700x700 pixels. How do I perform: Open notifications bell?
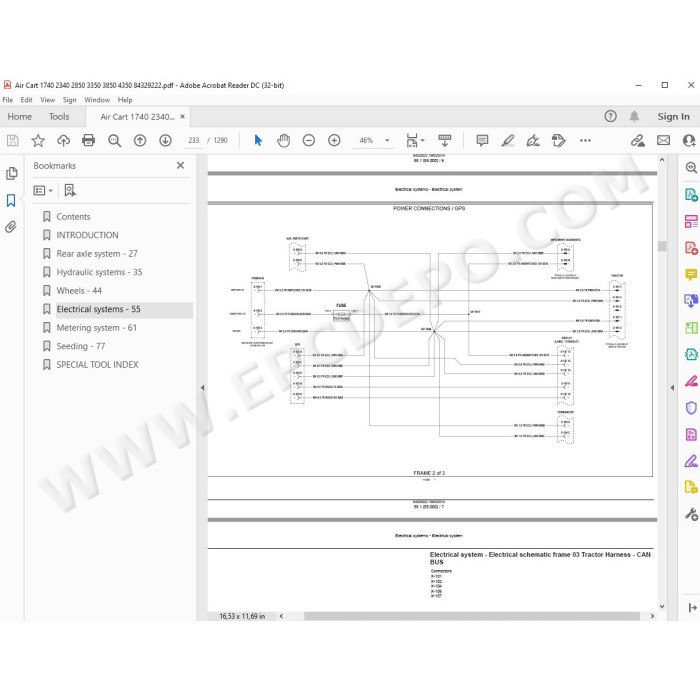(x=634, y=117)
